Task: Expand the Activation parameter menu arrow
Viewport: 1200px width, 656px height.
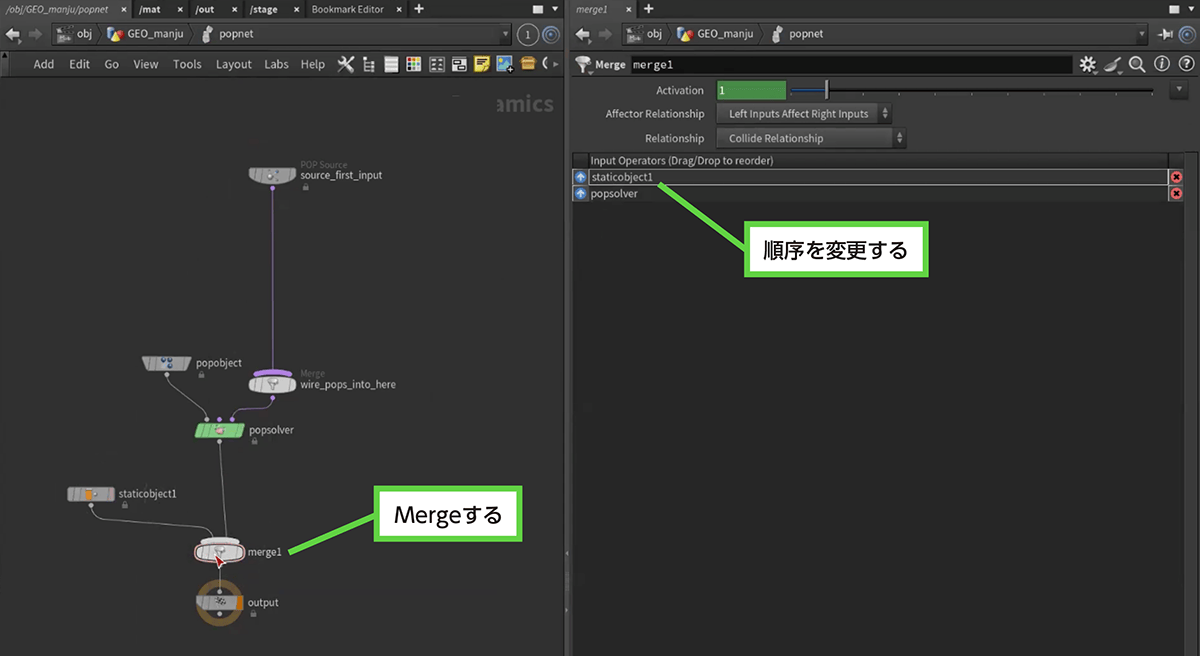Action: point(1176,91)
